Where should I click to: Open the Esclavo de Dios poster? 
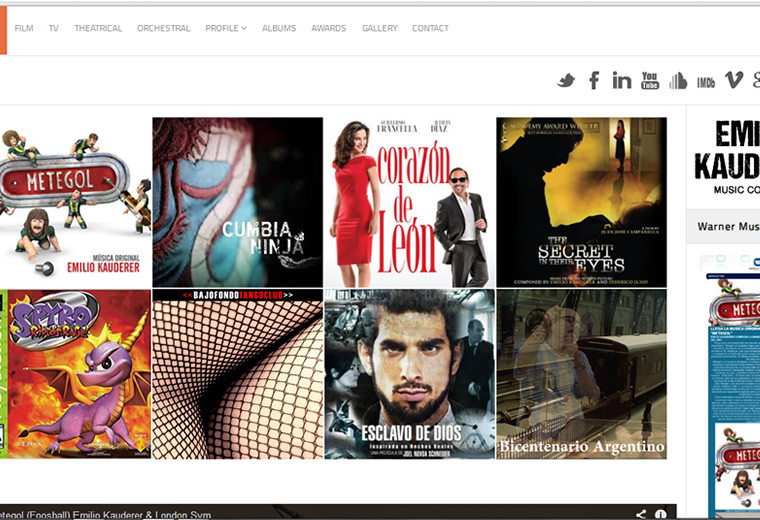[410, 374]
